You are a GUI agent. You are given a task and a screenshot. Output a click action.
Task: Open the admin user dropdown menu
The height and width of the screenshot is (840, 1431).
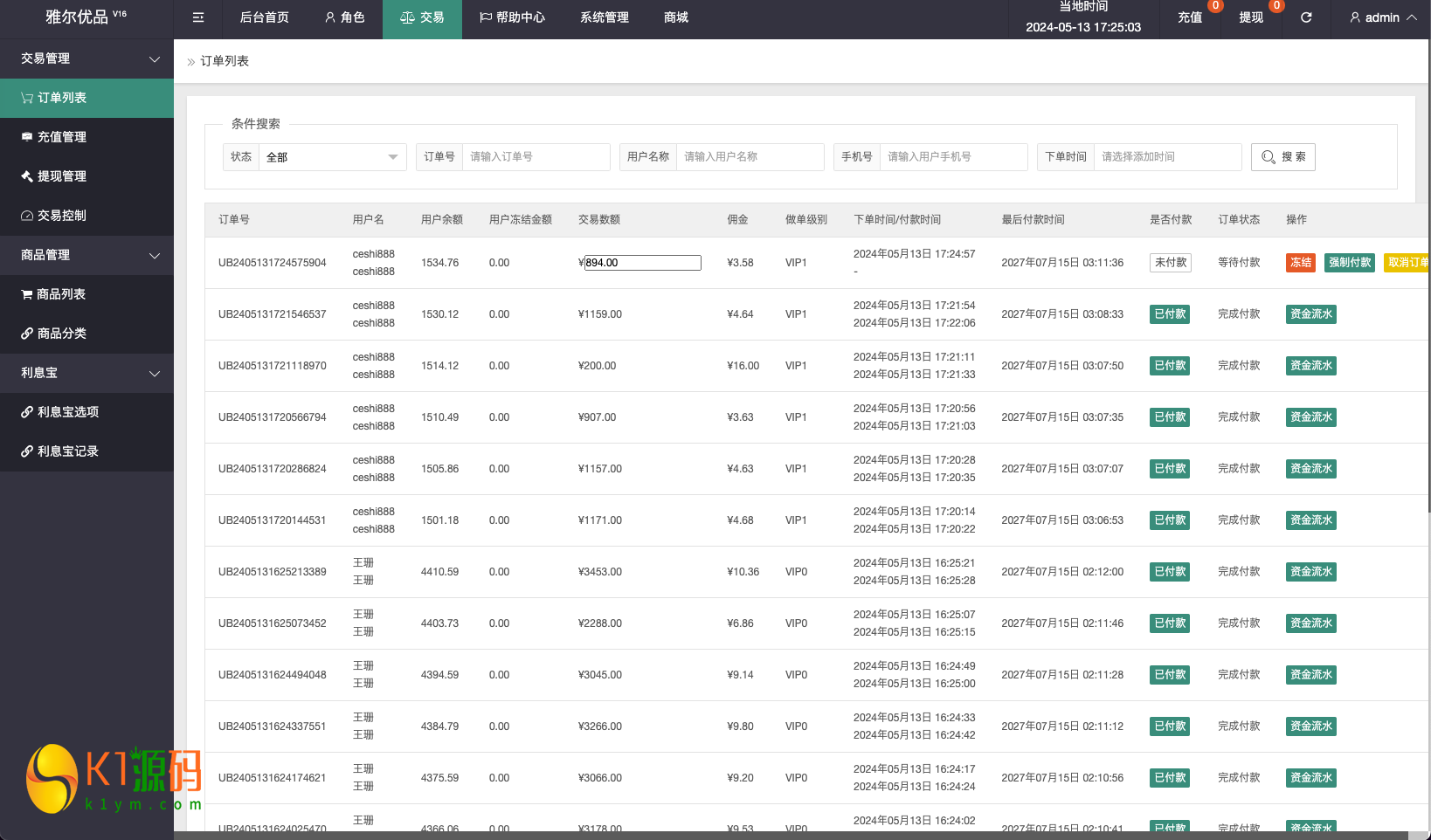pyautogui.click(x=1382, y=17)
